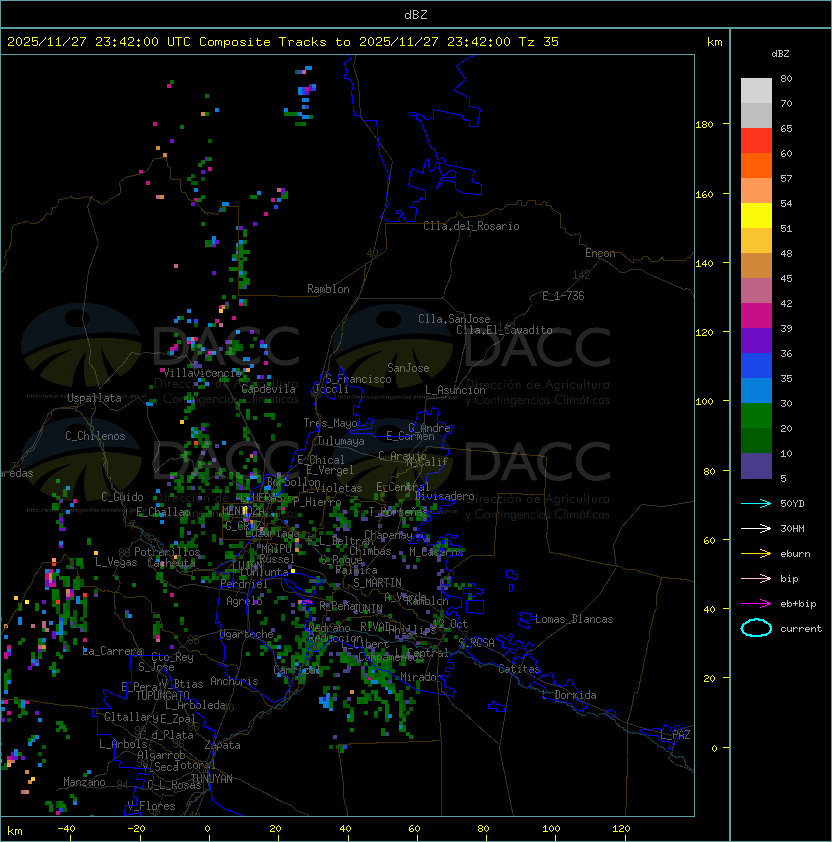Click the 'L_Asuncion' place label

[455, 390]
